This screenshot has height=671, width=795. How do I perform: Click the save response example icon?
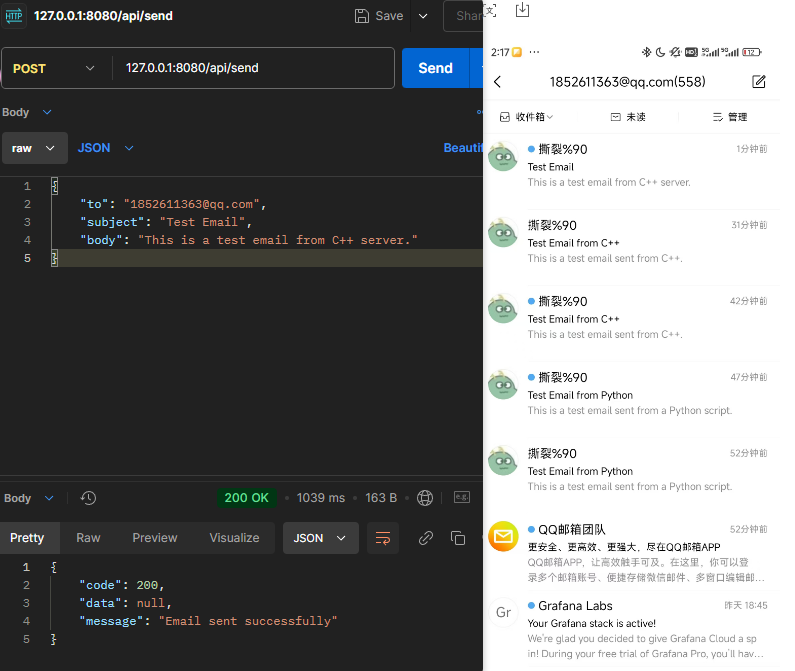[x=462, y=498]
